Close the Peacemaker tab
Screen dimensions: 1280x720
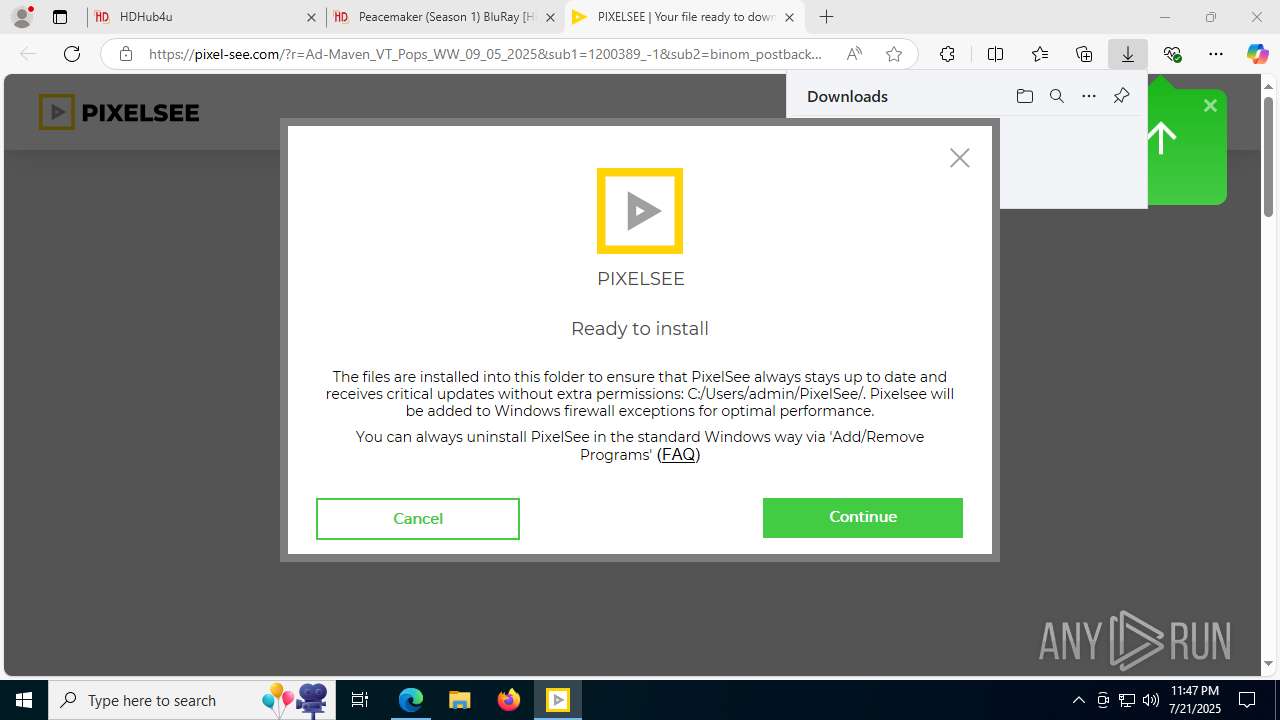coord(550,17)
